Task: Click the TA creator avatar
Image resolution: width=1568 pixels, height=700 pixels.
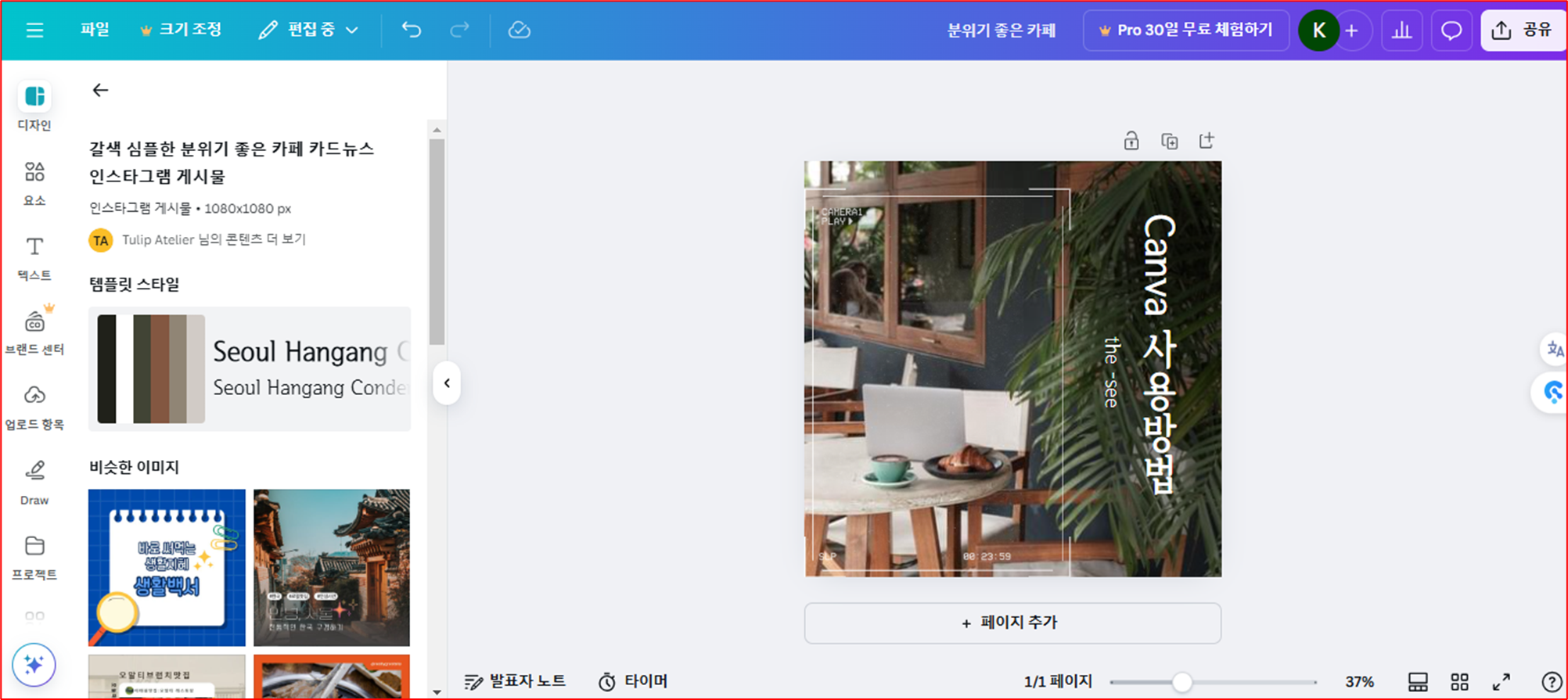Action: (x=100, y=240)
